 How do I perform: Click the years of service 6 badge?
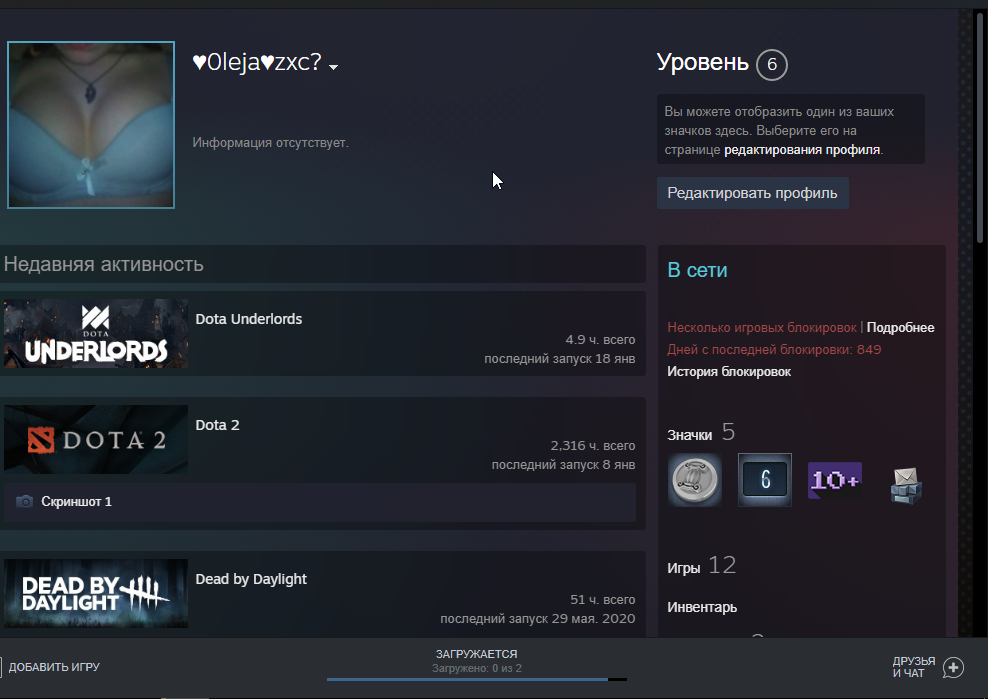coord(765,480)
